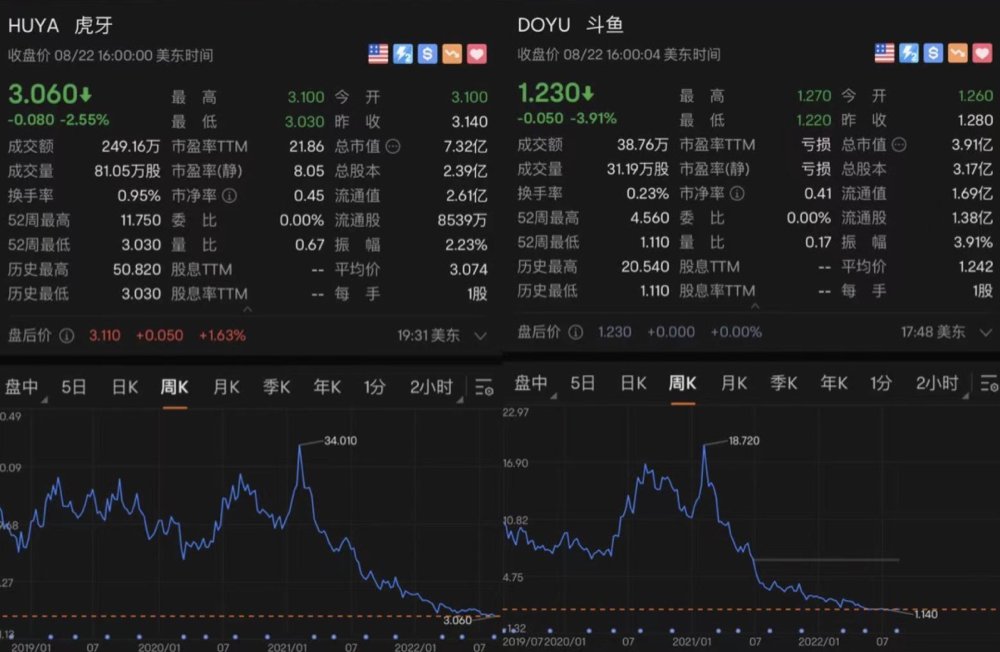This screenshot has width=1000, height=652.
Task: Click HUYA 虎牙 stock title
Action: tap(61, 26)
